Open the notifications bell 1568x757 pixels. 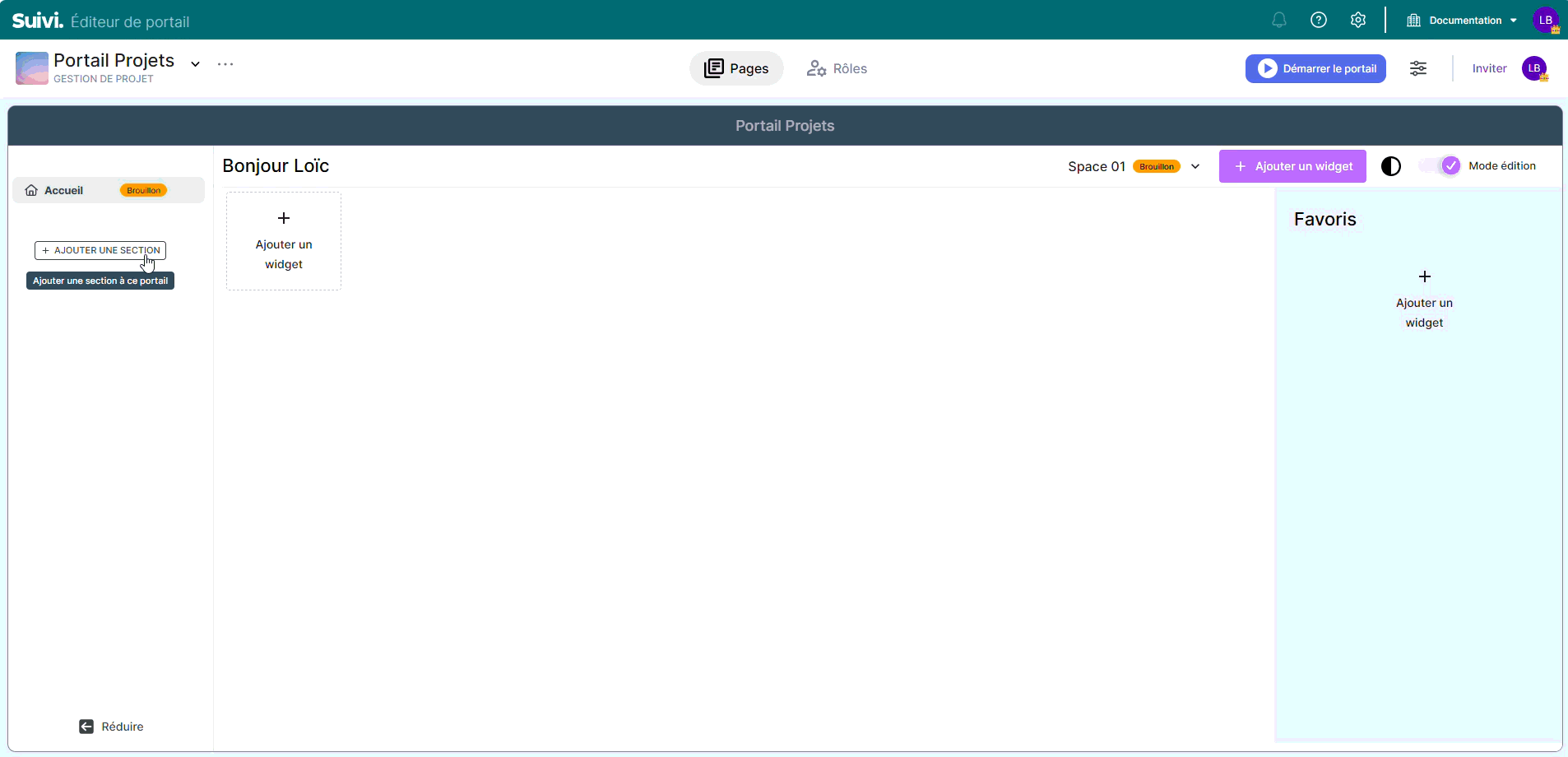(x=1278, y=20)
